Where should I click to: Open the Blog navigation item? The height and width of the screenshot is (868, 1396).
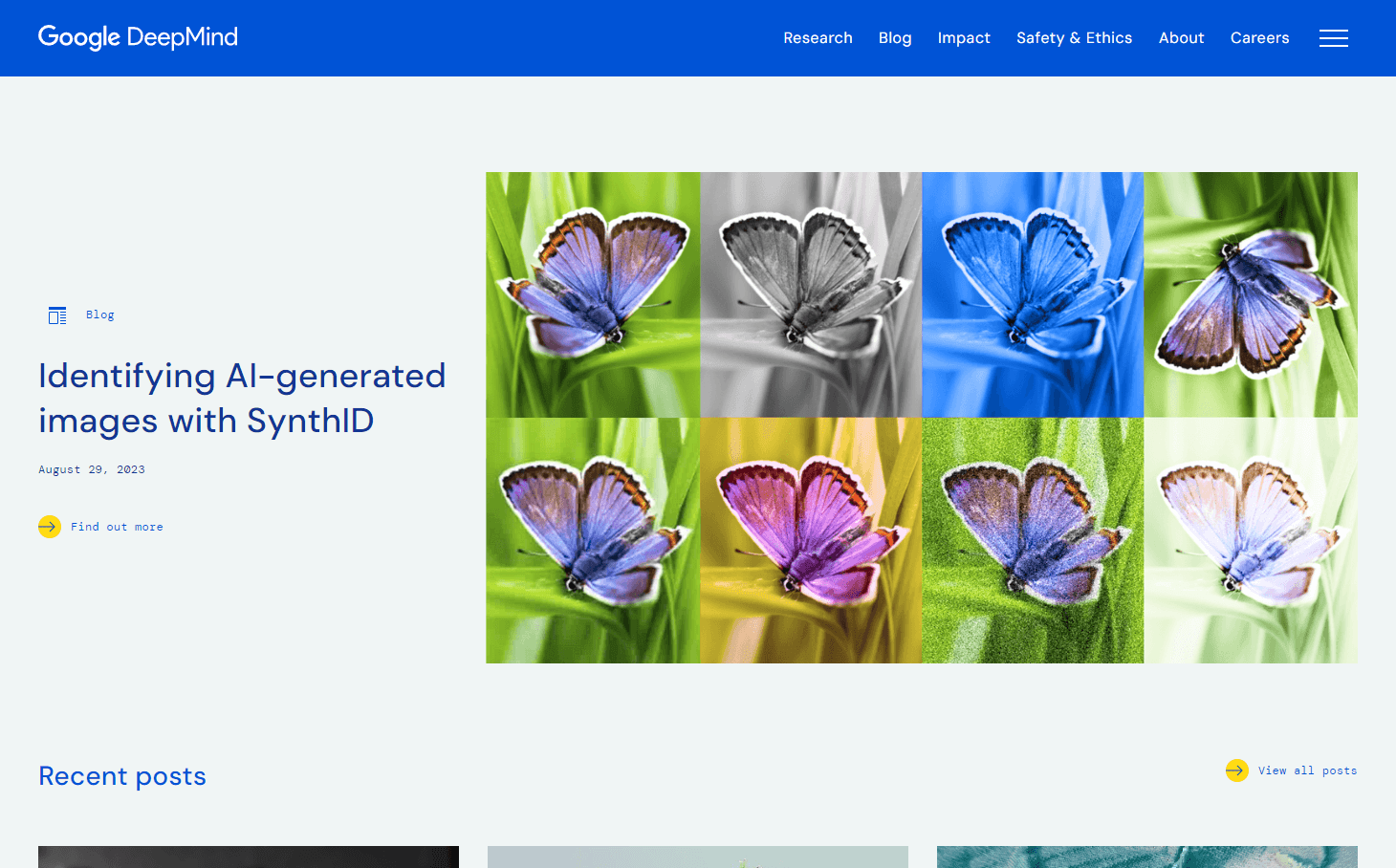click(895, 38)
